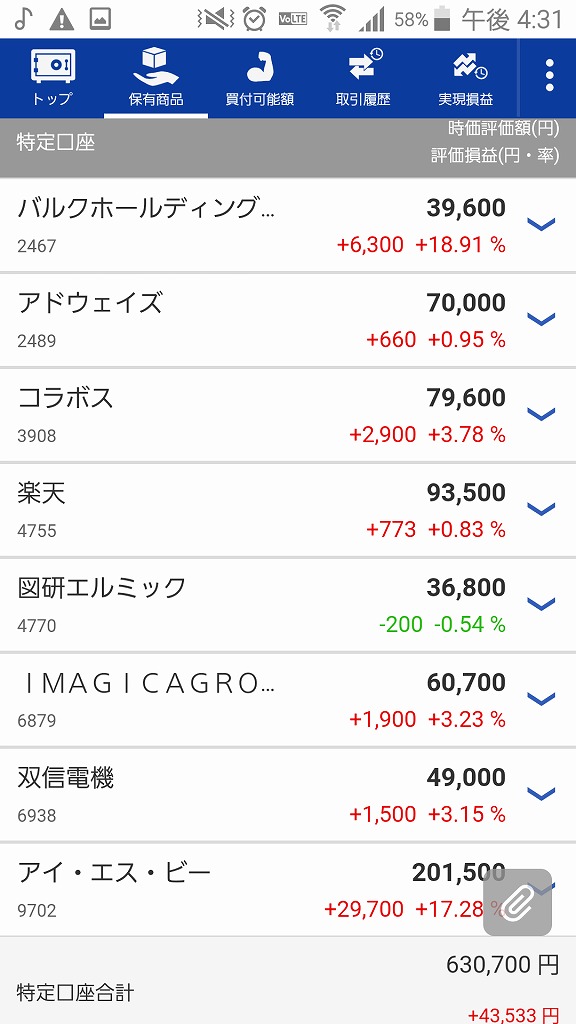Viewport: 576px width, 1024px height.
Task: Tap the image notification icon in status bar
Action: pyautogui.click(x=100, y=20)
